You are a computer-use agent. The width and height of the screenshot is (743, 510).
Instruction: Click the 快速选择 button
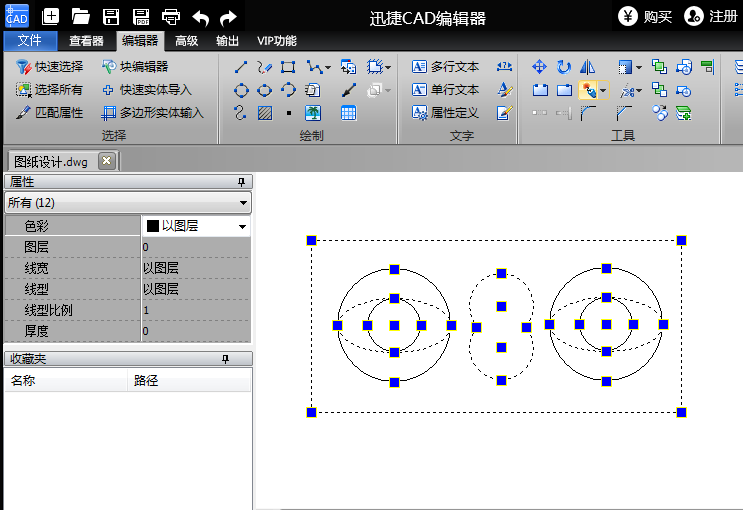coord(50,67)
